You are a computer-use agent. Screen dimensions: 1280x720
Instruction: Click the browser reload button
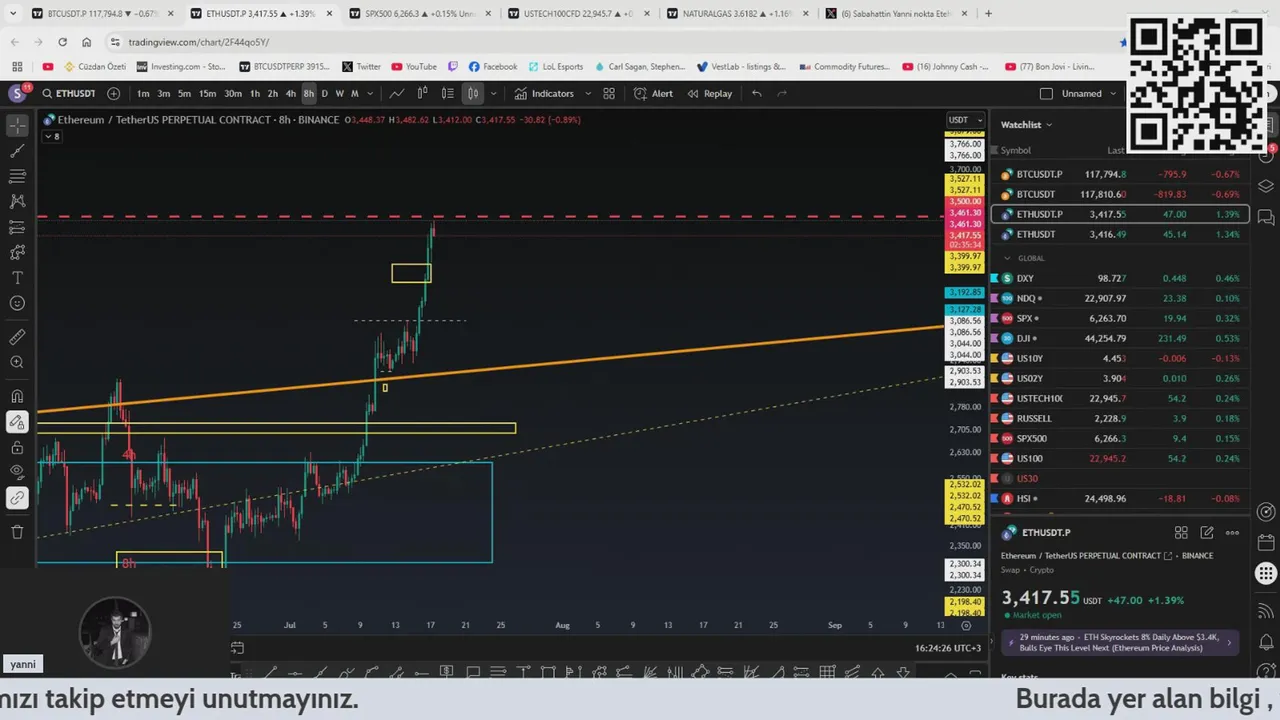[62, 42]
